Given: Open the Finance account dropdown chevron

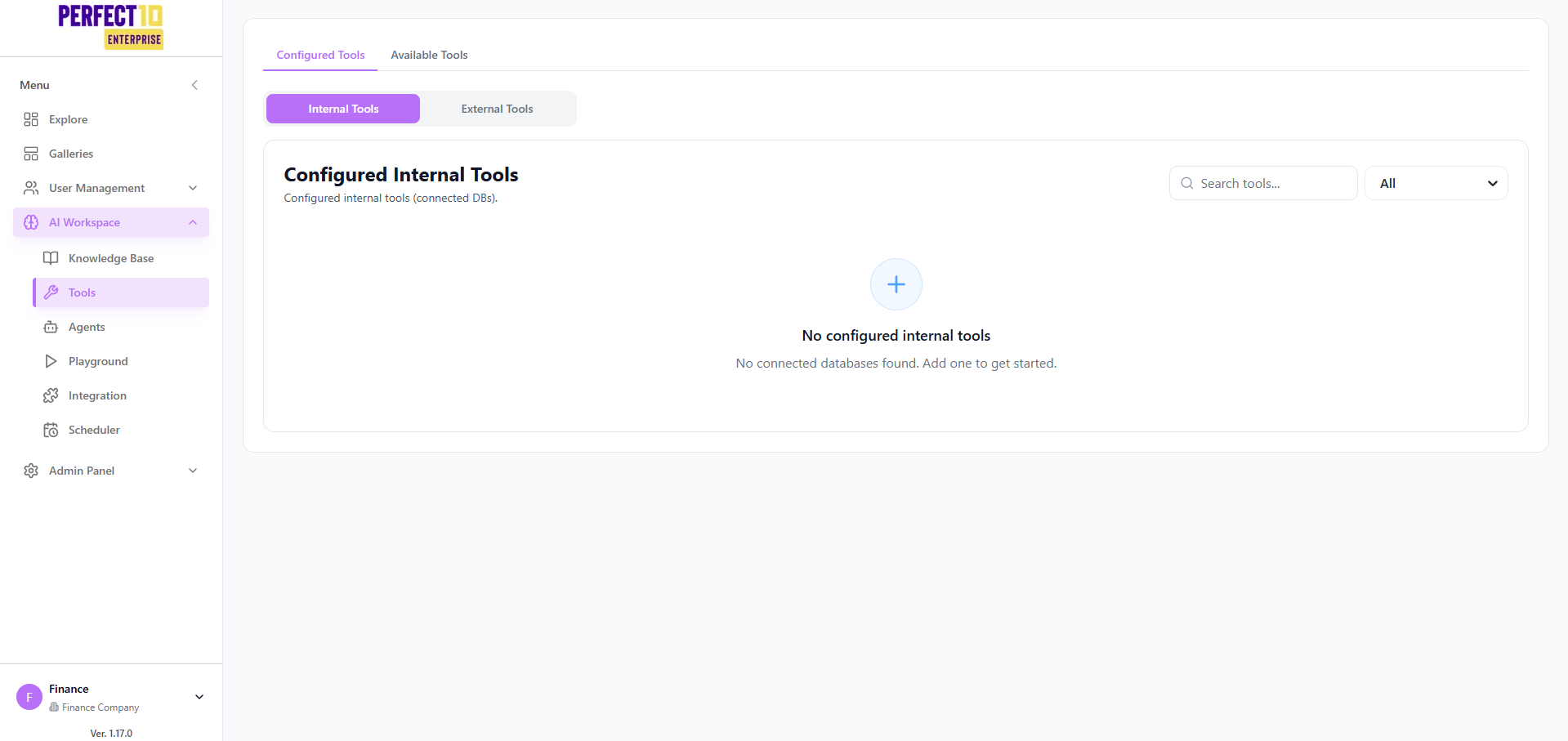Looking at the screenshot, I should coord(199,697).
